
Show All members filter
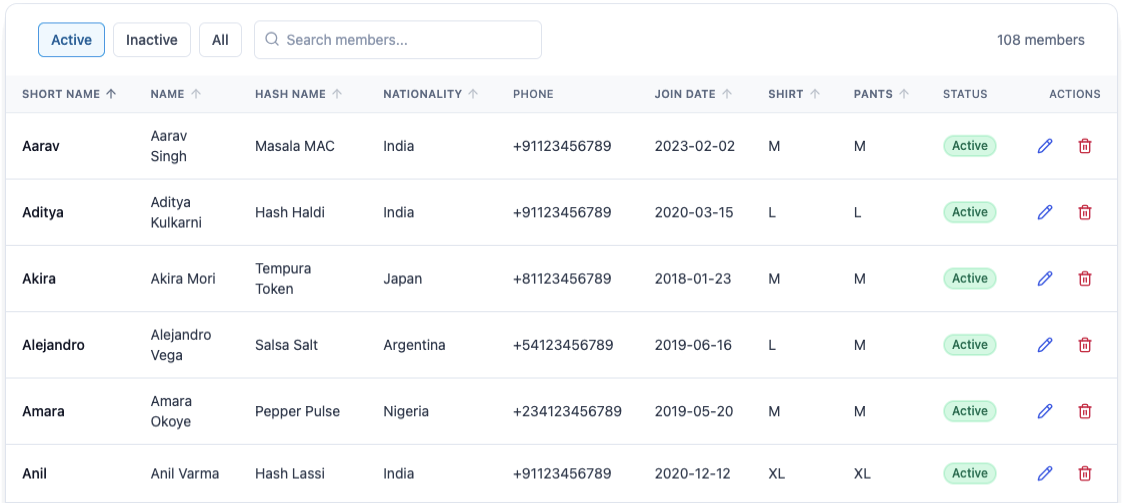220,40
